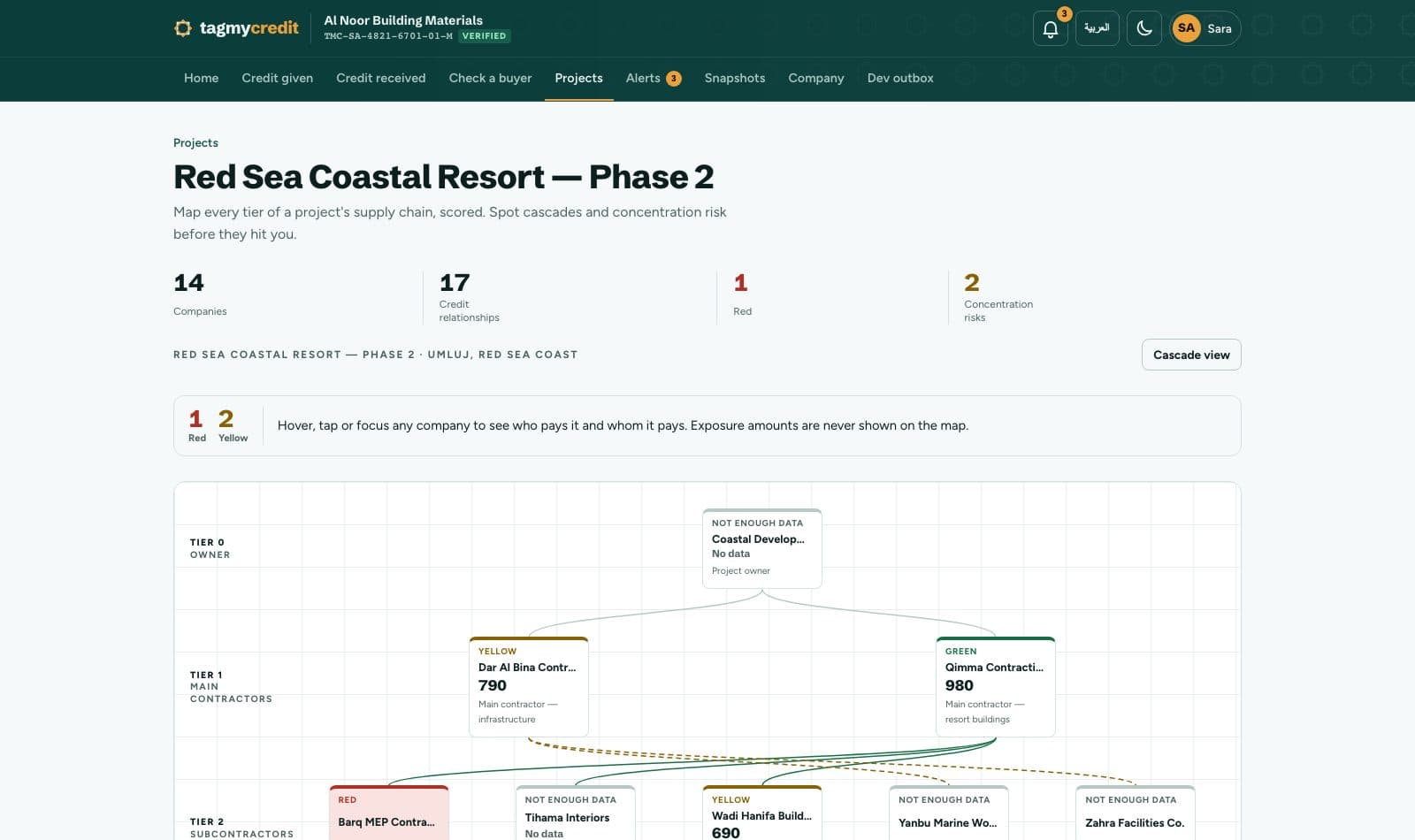
Task: Click the Red count in the legend
Action: [x=197, y=425]
